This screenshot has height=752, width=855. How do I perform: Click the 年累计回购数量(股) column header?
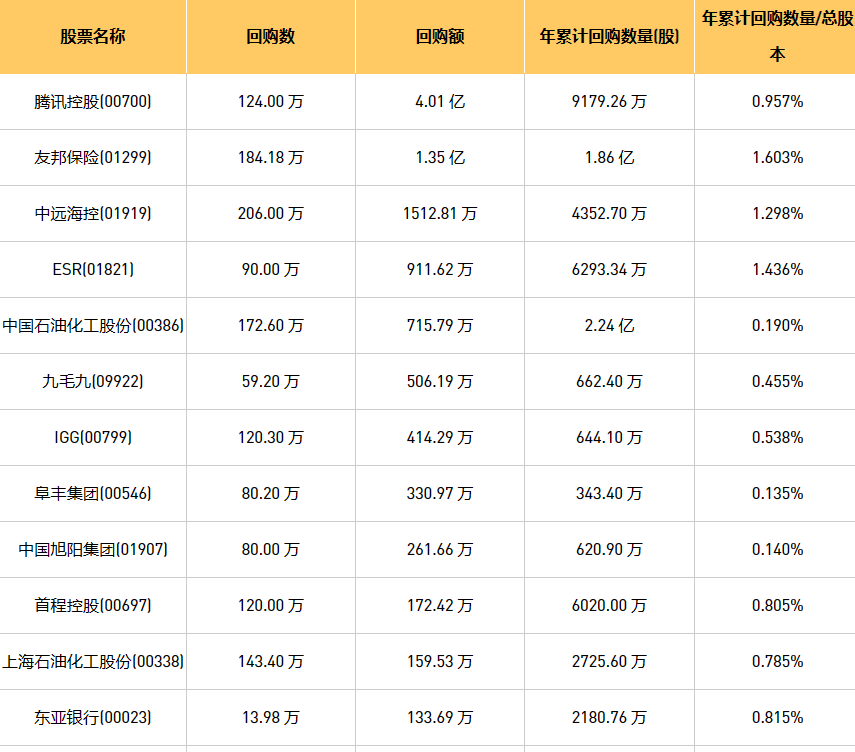[609, 37]
